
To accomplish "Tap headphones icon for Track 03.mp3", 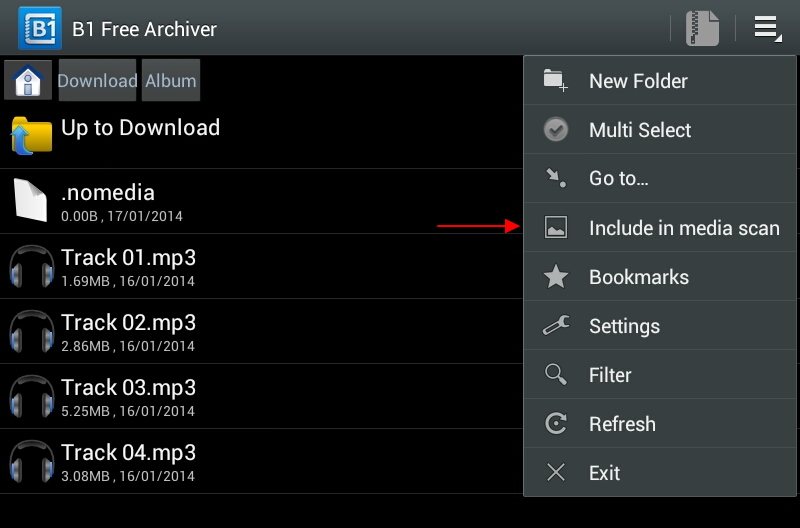I will click(32, 396).
